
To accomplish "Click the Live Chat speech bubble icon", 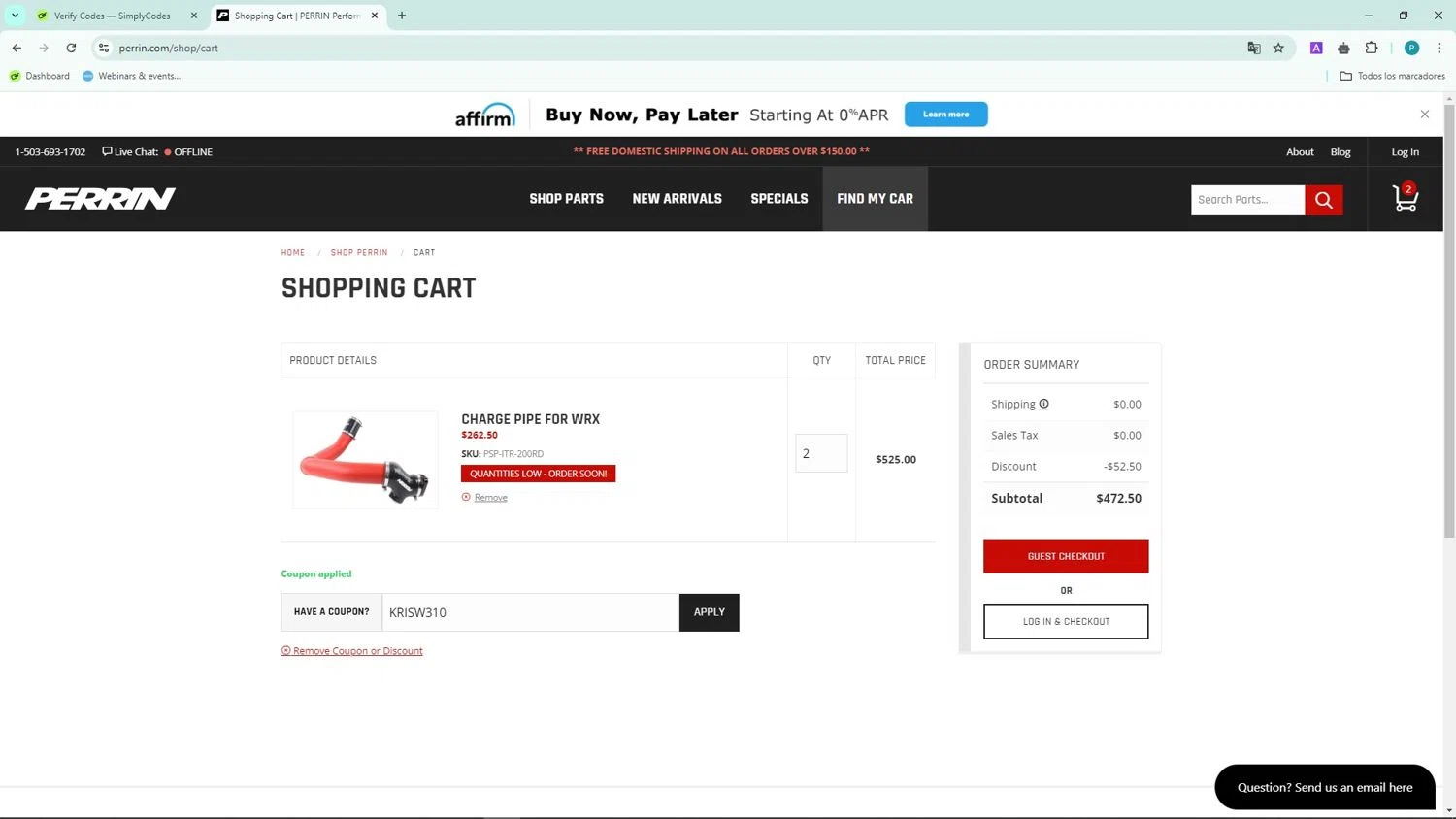I will pyautogui.click(x=107, y=151).
